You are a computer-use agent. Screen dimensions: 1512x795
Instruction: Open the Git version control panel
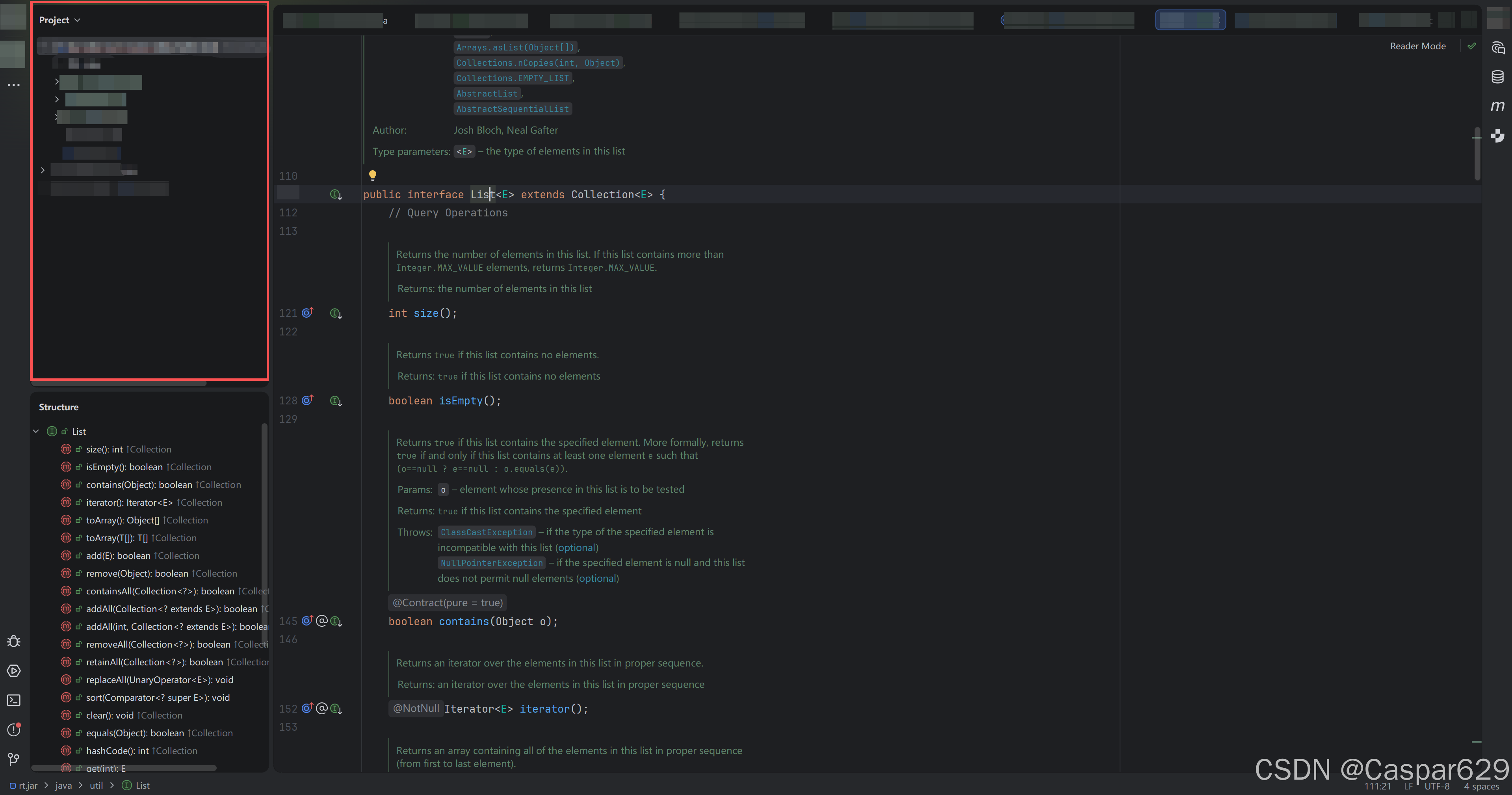point(13,759)
